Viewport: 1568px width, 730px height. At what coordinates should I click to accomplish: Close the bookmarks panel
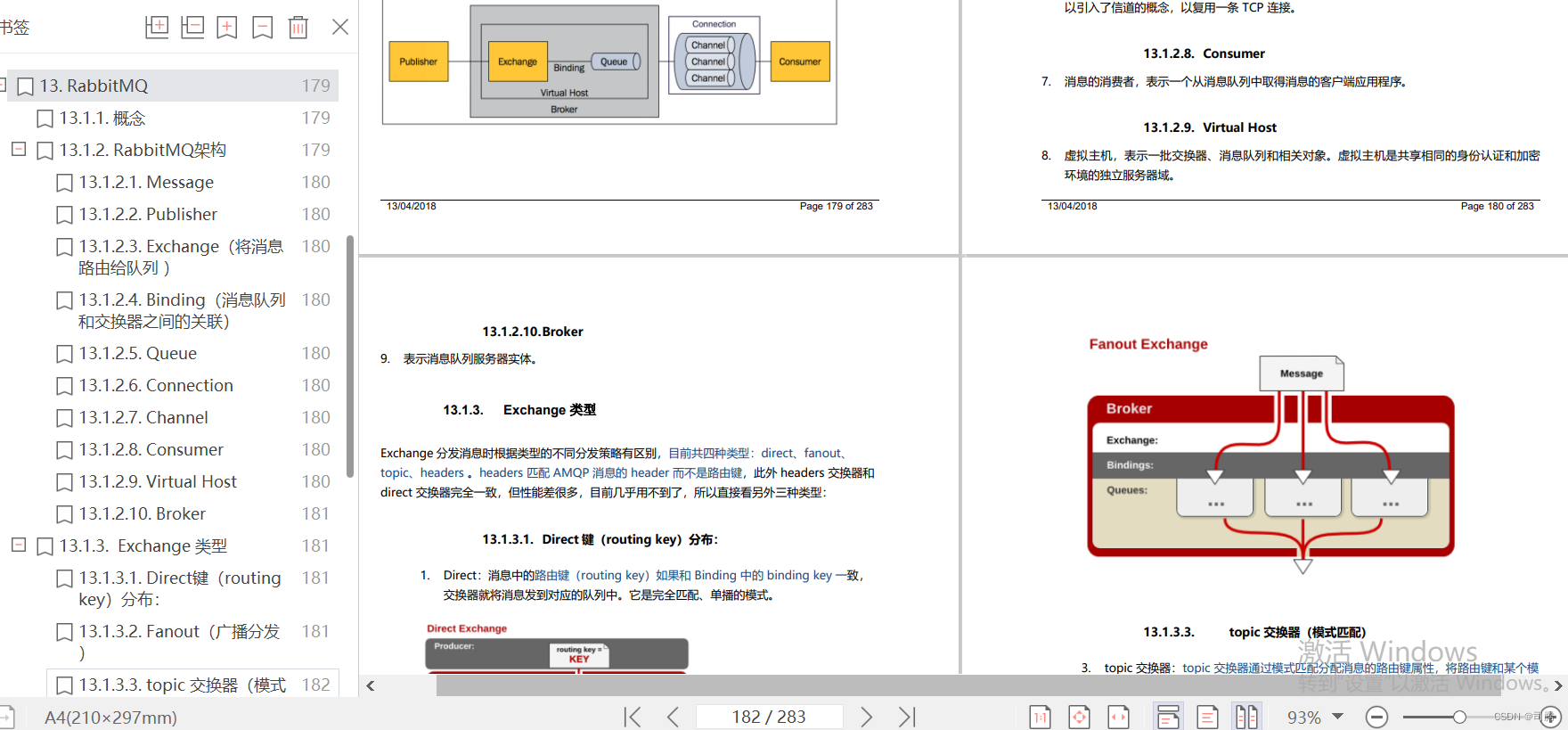click(x=340, y=27)
